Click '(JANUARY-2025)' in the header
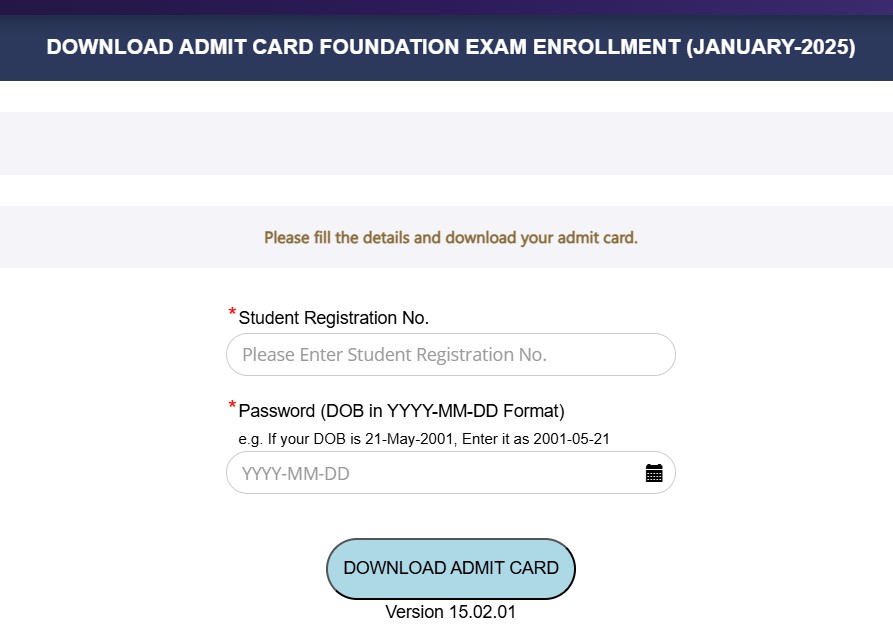This screenshot has width=893, height=642. tap(771, 47)
